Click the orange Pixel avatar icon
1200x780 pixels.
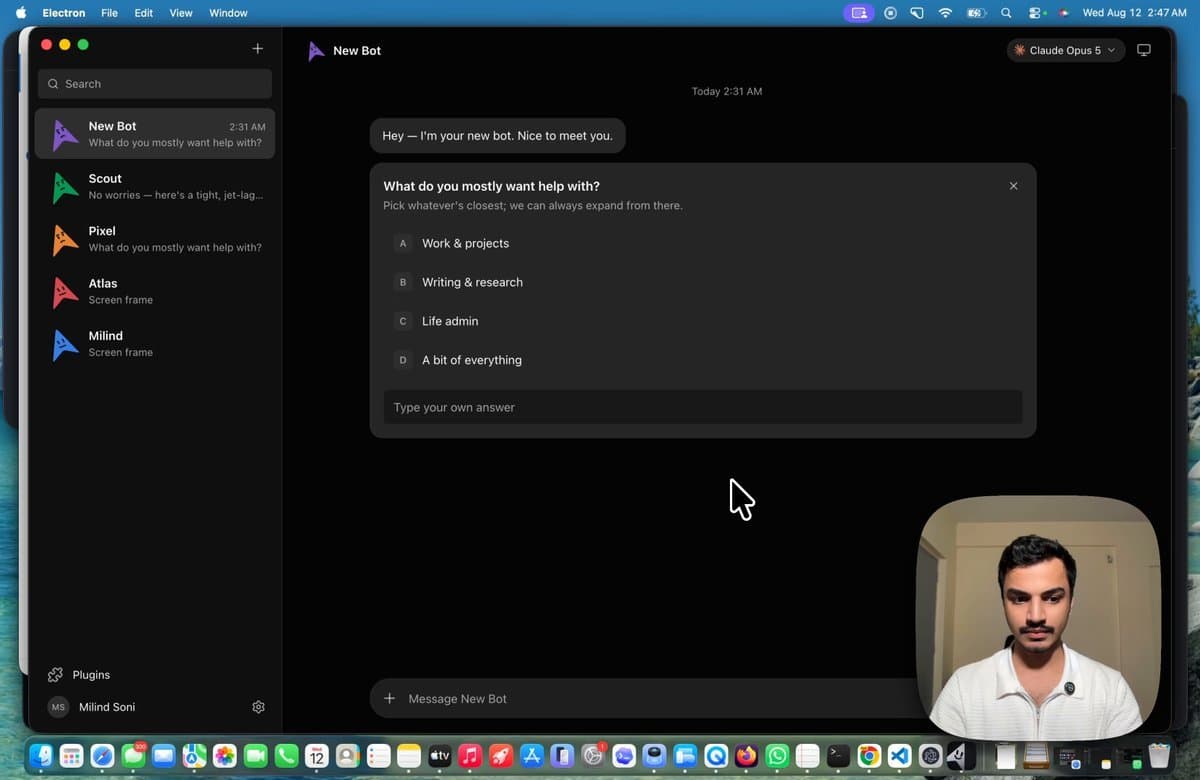(63, 239)
